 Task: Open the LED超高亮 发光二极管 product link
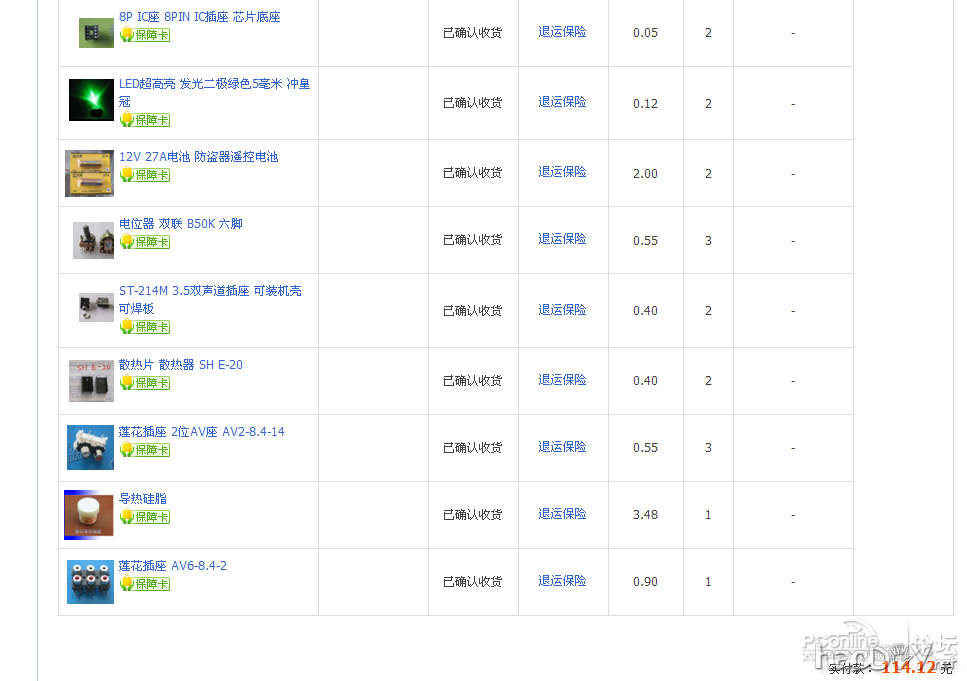coord(214,84)
